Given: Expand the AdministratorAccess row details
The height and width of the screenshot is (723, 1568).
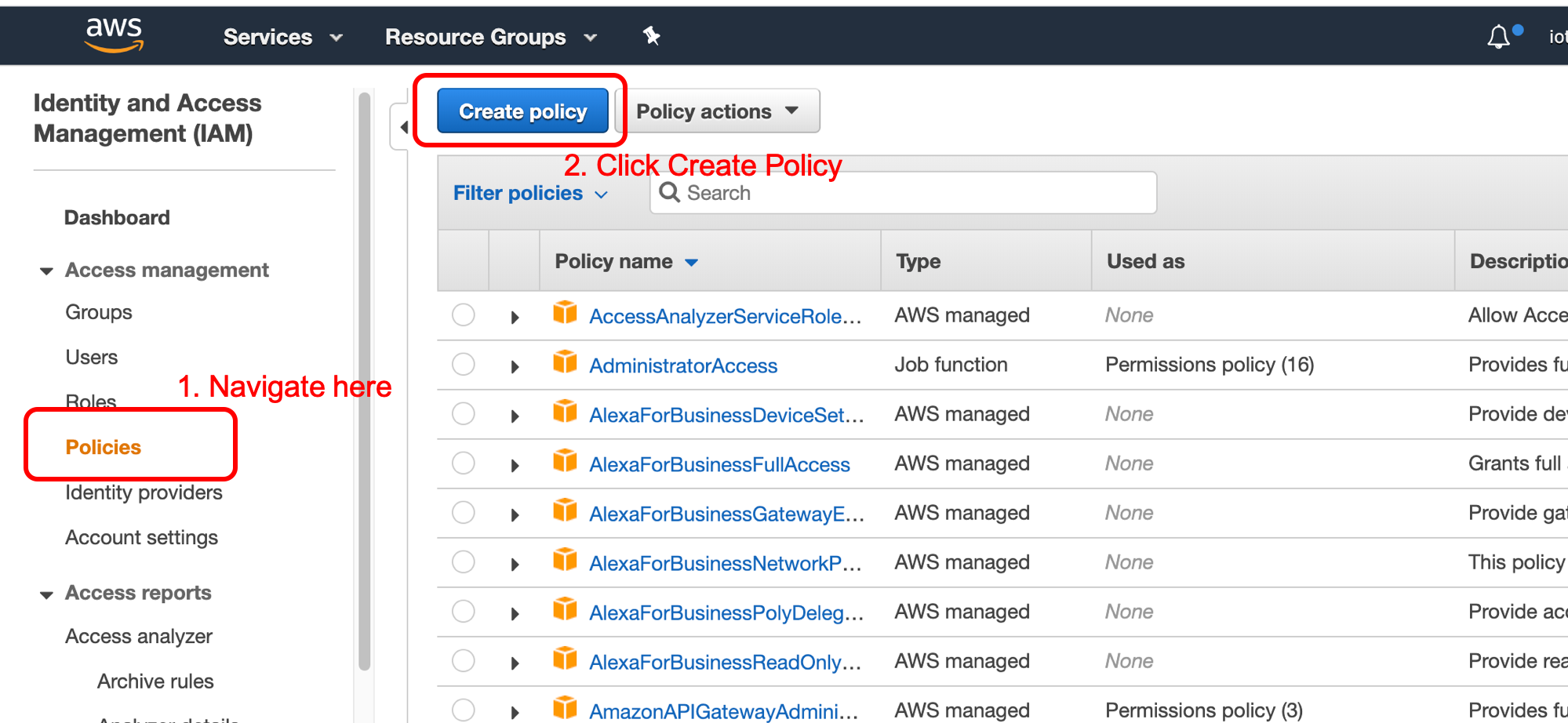Looking at the screenshot, I should (515, 367).
